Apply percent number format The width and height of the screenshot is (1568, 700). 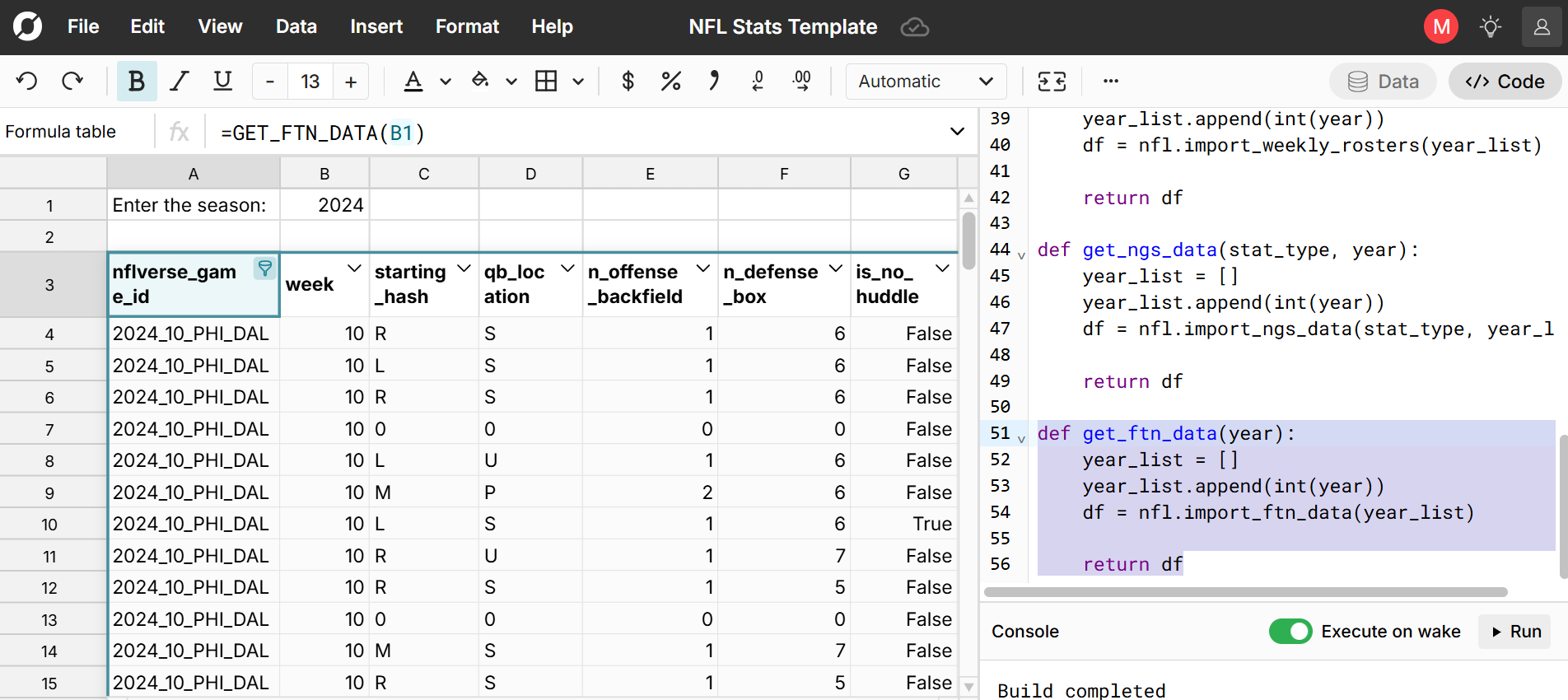670,81
